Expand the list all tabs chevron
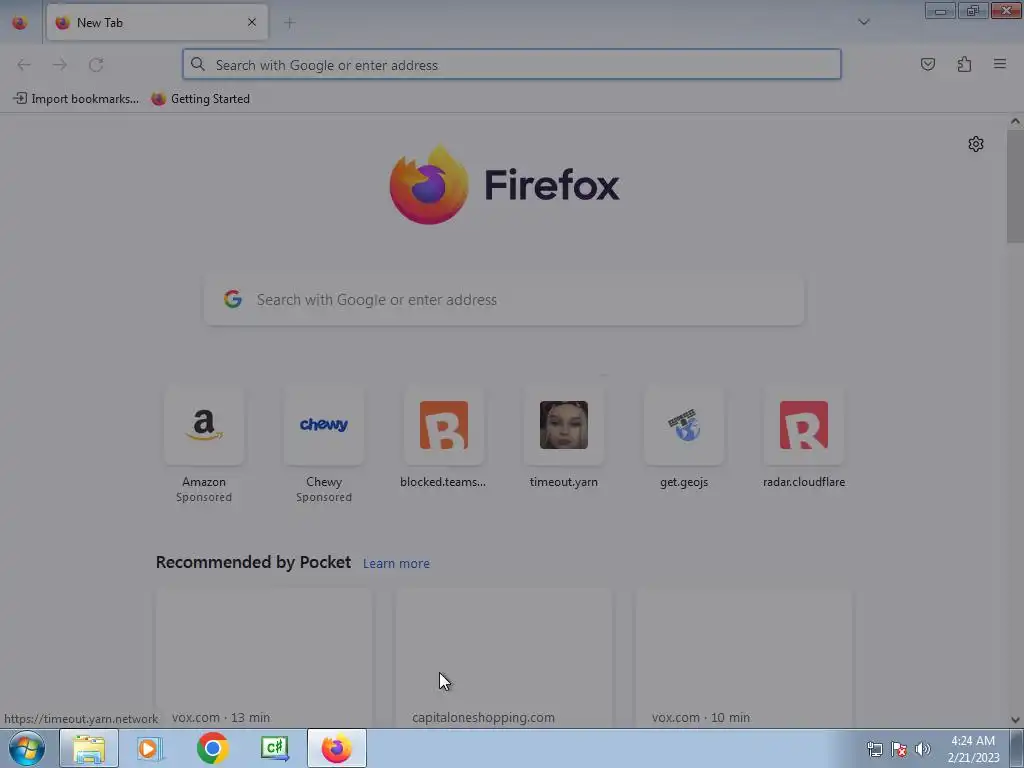The width and height of the screenshot is (1024, 768). pyautogui.click(x=863, y=22)
